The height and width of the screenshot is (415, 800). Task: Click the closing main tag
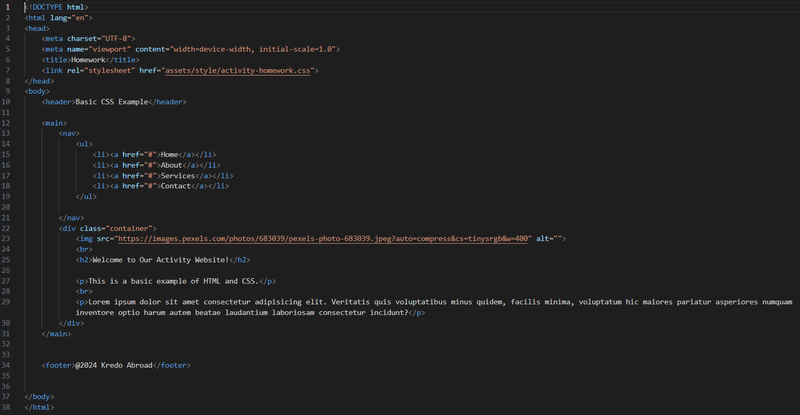click(56, 333)
